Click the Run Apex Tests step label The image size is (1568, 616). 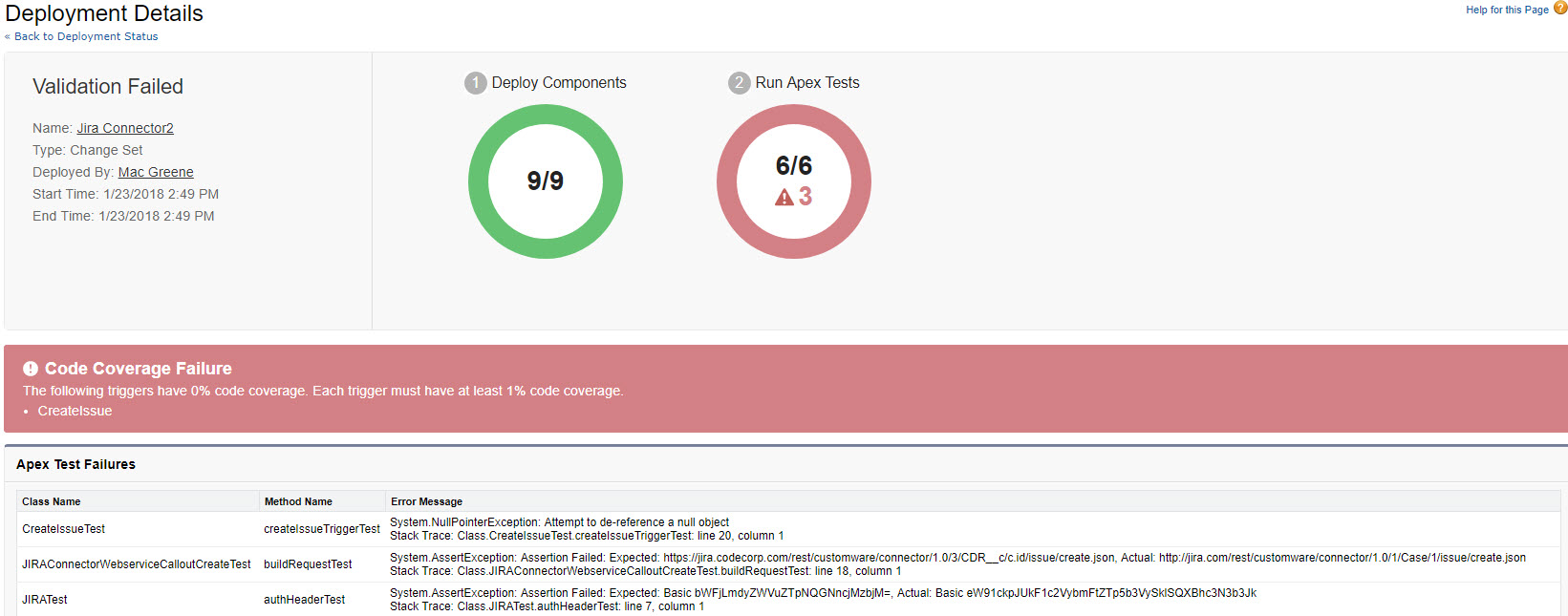807,83
